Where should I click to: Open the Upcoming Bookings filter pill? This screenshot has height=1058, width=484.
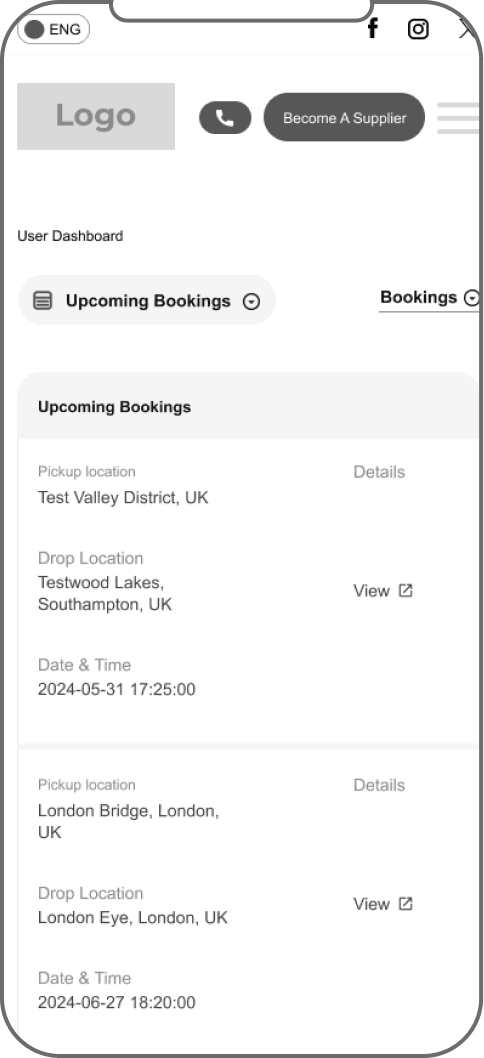pos(146,300)
